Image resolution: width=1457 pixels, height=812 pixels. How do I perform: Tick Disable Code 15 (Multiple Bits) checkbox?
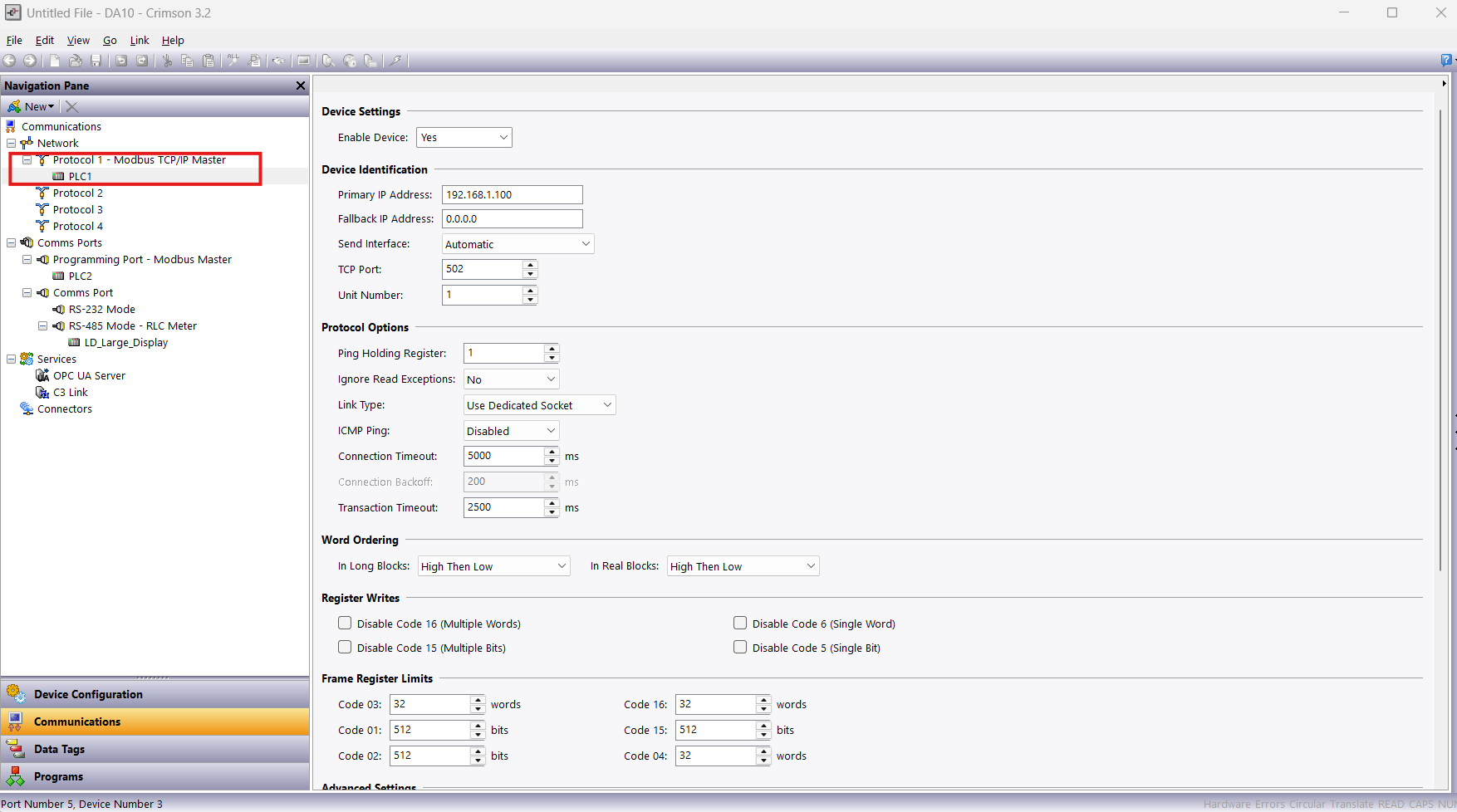pos(345,647)
